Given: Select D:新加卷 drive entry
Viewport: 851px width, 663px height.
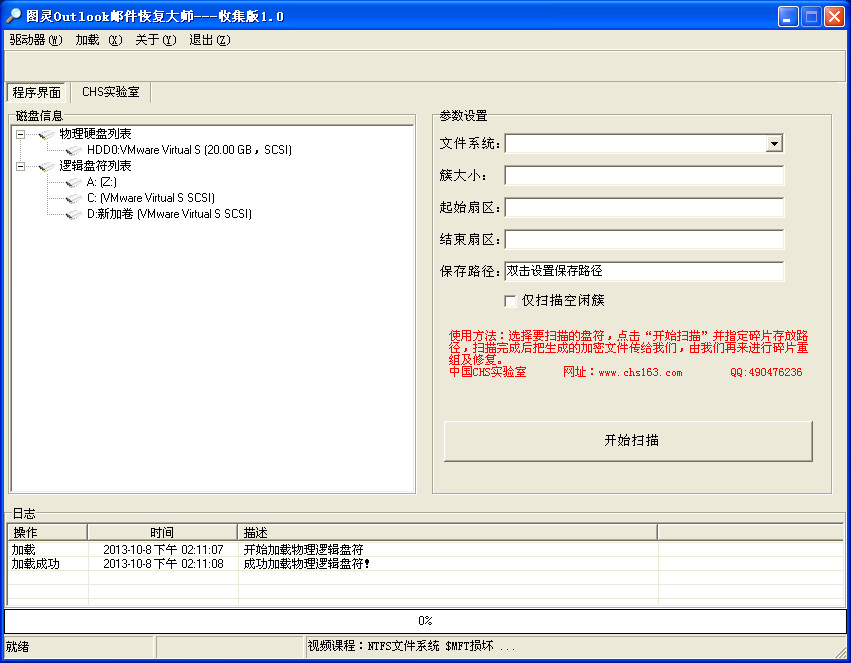Looking at the screenshot, I should point(169,214).
